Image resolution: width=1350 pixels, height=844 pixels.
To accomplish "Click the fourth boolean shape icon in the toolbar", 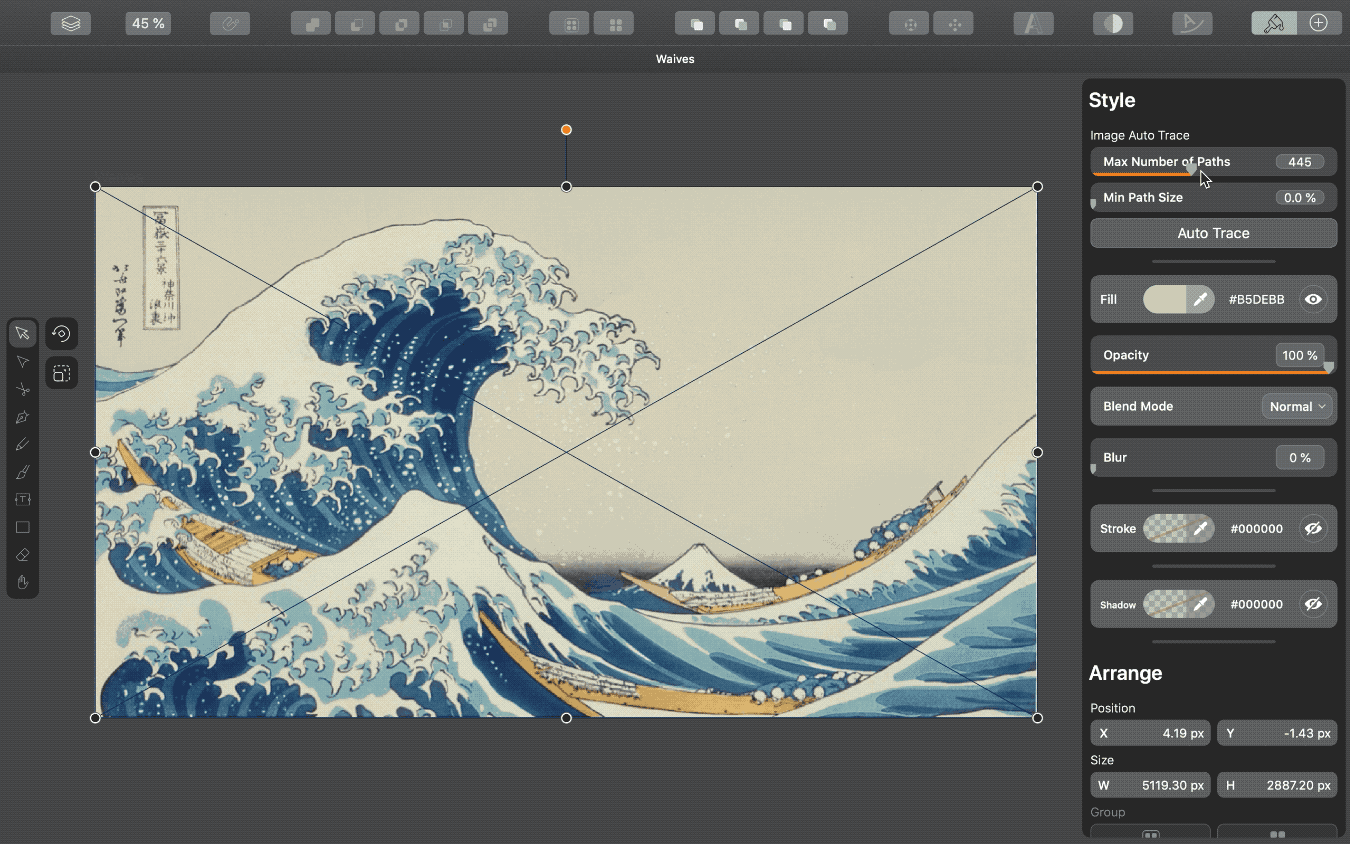I will (443, 23).
